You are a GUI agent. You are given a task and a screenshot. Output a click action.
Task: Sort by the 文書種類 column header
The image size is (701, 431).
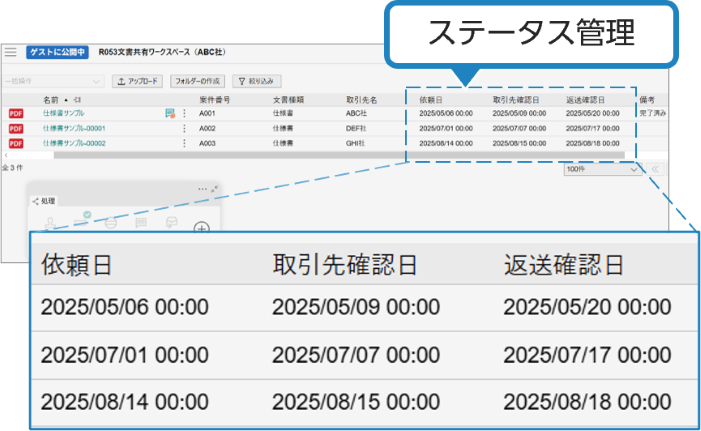click(288, 100)
